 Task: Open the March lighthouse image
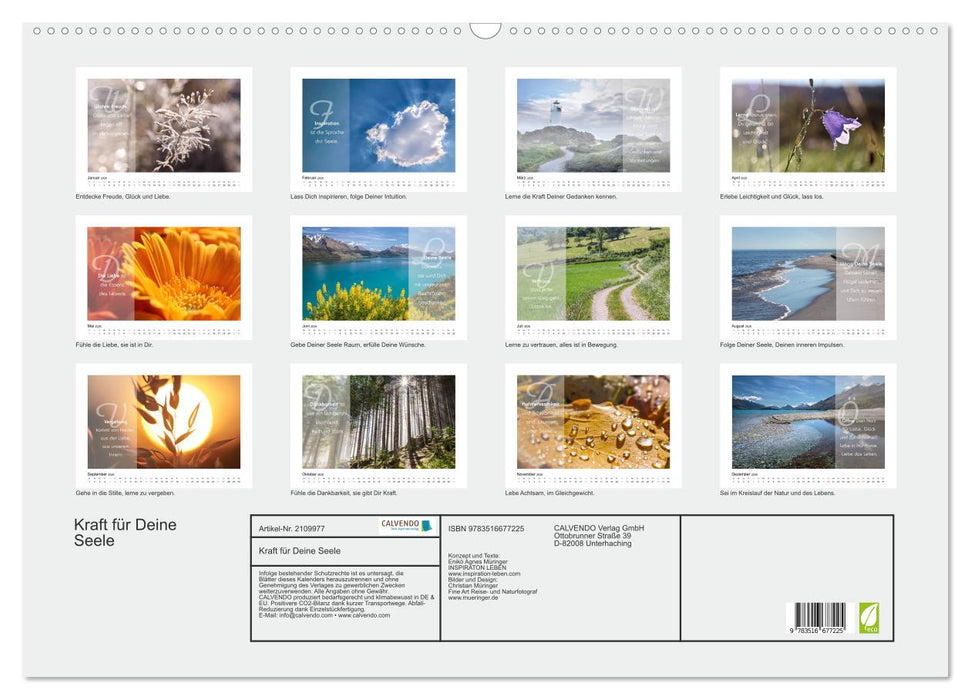coord(593,126)
